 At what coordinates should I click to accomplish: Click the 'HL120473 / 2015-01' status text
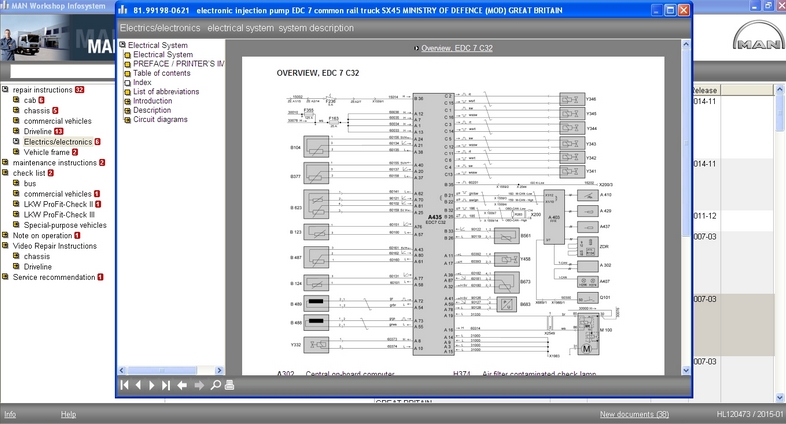749,414
